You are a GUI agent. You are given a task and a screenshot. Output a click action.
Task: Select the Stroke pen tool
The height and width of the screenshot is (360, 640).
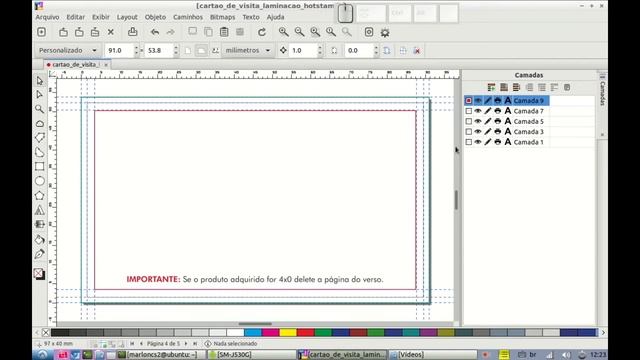pyautogui.click(x=40, y=254)
